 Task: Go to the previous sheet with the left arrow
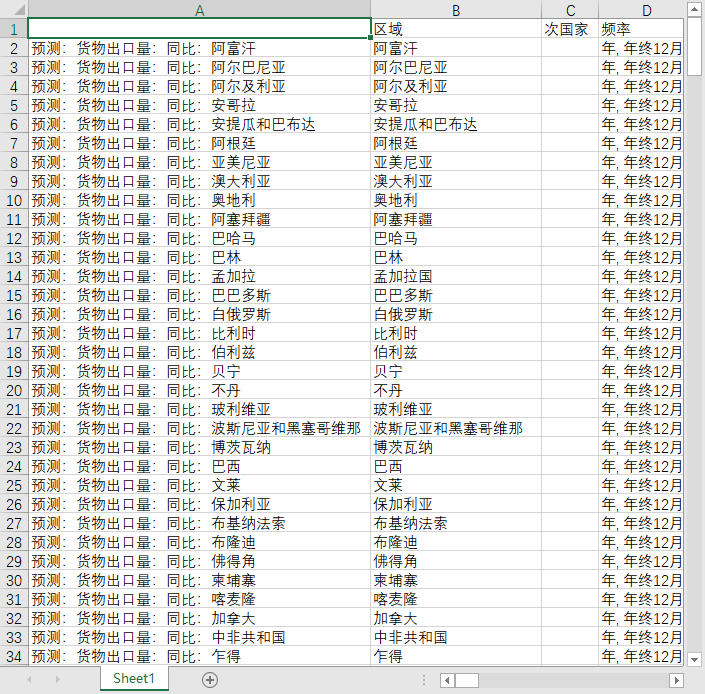tap(29, 679)
